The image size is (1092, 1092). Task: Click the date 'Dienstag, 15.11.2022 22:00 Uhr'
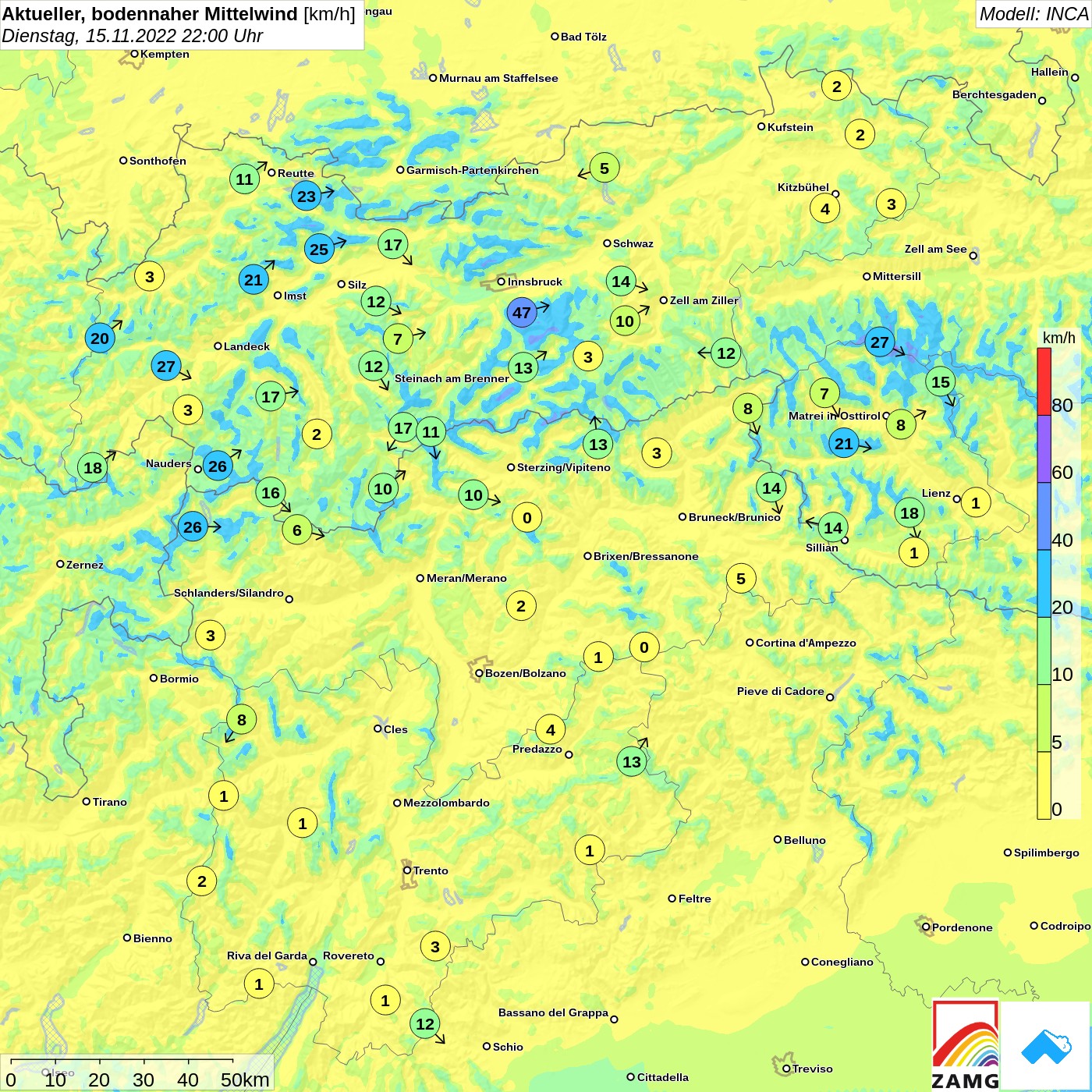[133, 36]
